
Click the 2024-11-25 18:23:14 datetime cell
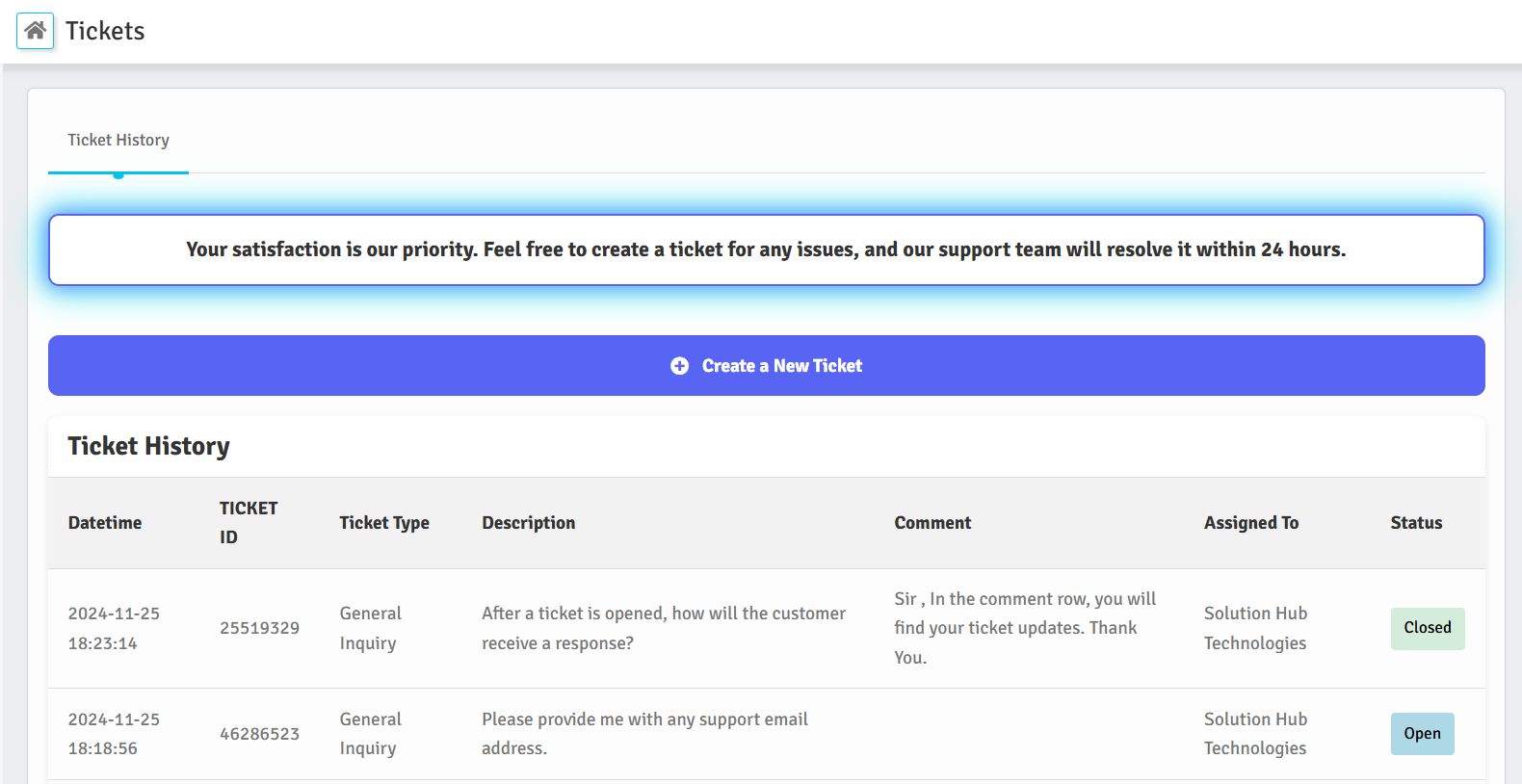(114, 628)
